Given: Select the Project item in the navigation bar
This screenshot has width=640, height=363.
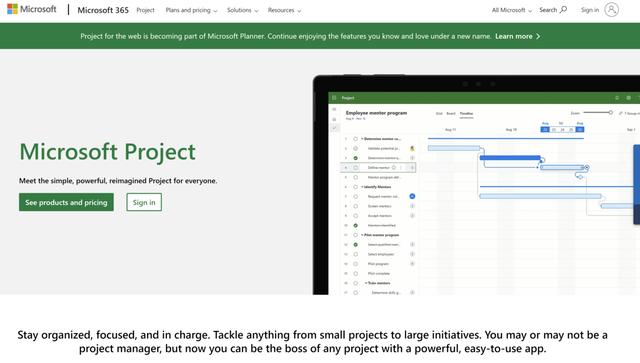Looking at the screenshot, I should pos(145,10).
